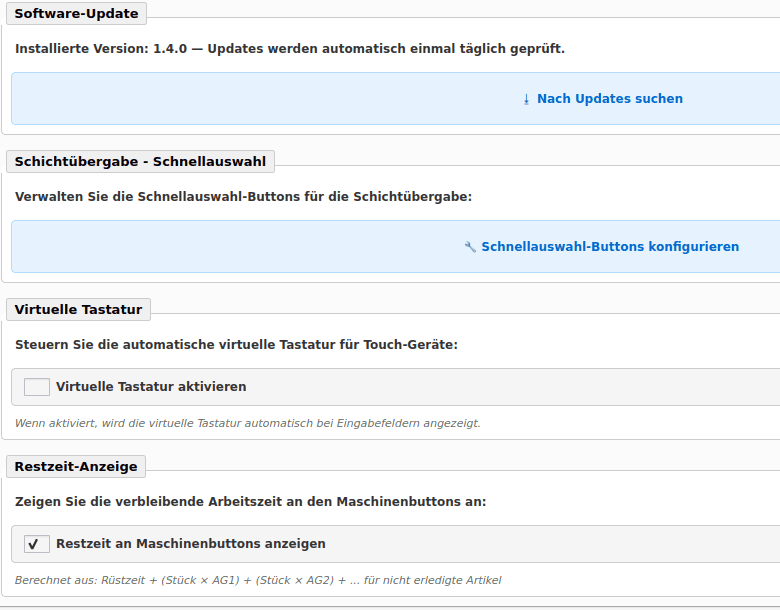The height and width of the screenshot is (610, 780).
Task: Click the download arrow icon beside Nach Updates suchen
Action: pyautogui.click(x=526, y=100)
